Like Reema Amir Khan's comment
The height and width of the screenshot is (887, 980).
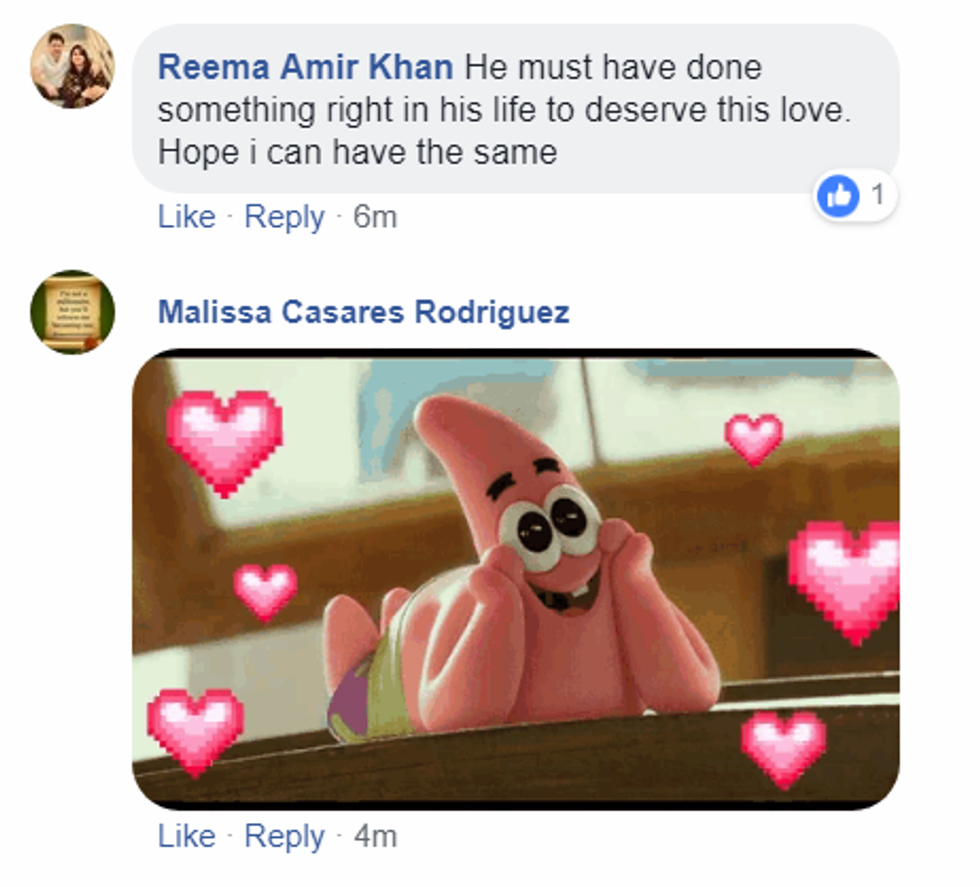186,217
